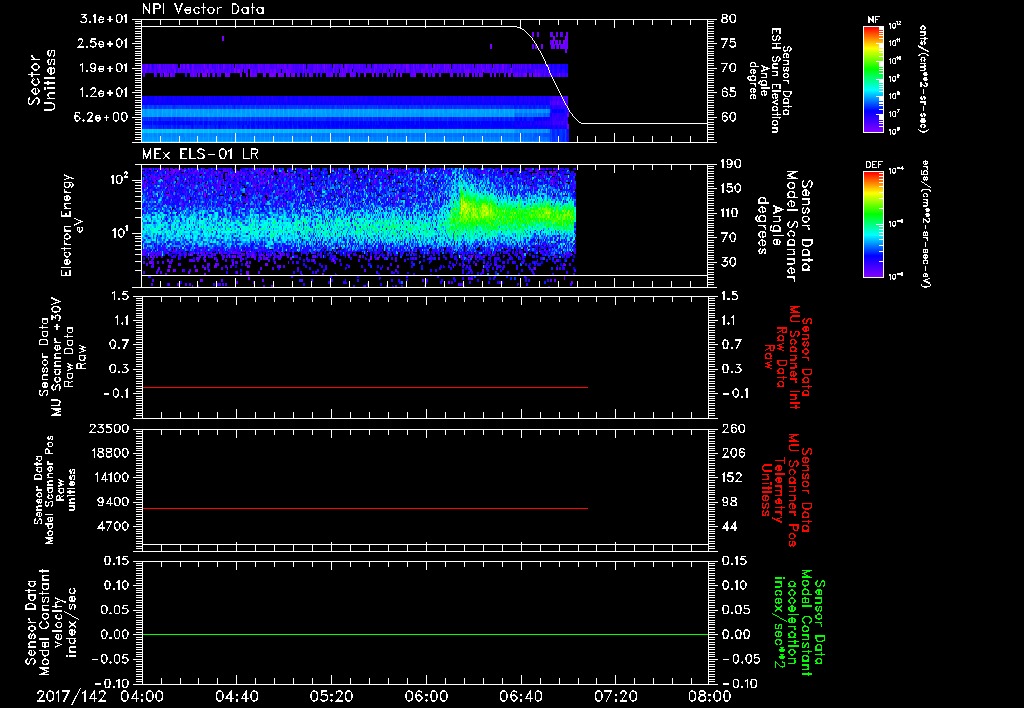The width and height of the screenshot is (1024, 708).
Task: Select the DEF color scale bar
Action: (873, 224)
